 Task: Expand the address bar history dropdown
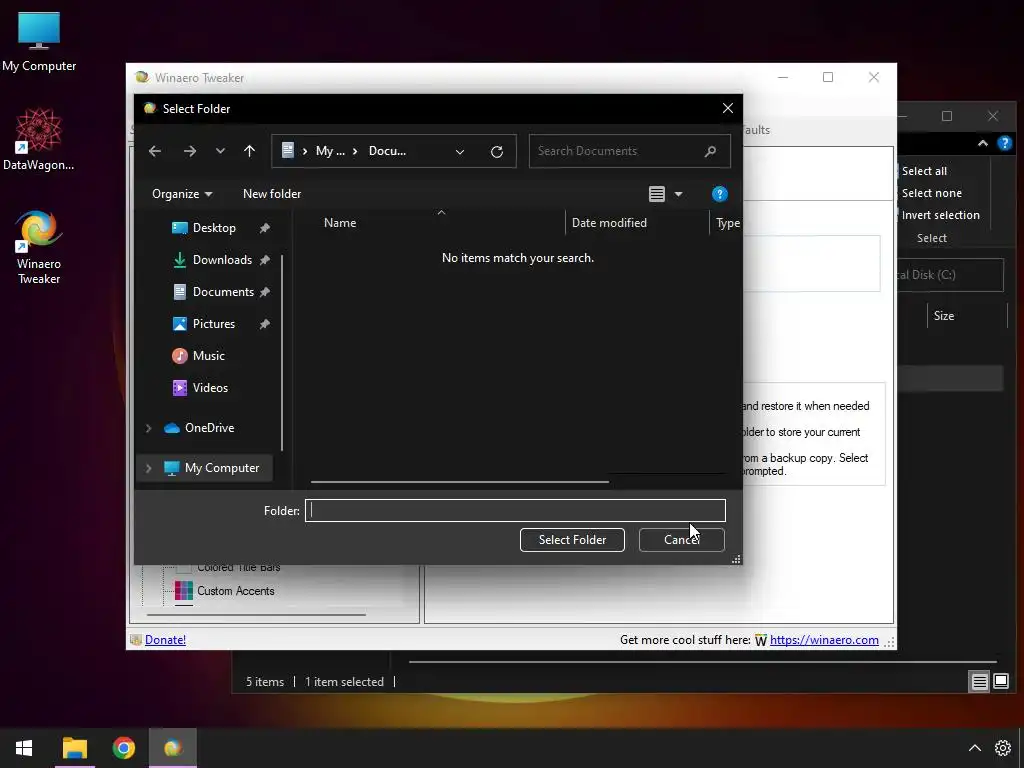pos(460,152)
